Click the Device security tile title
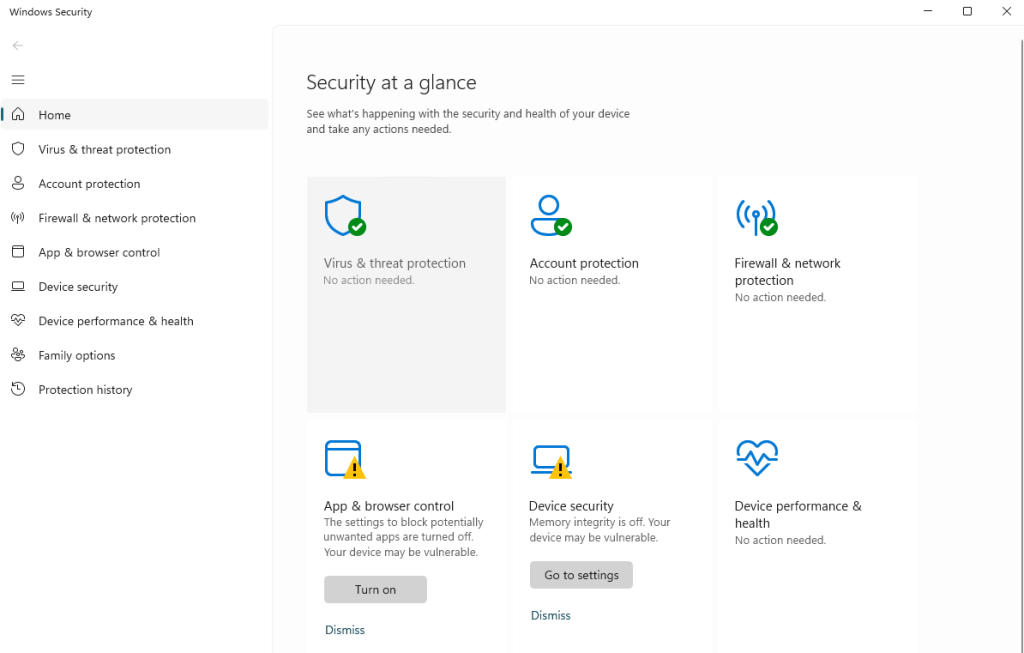 pyautogui.click(x=571, y=506)
